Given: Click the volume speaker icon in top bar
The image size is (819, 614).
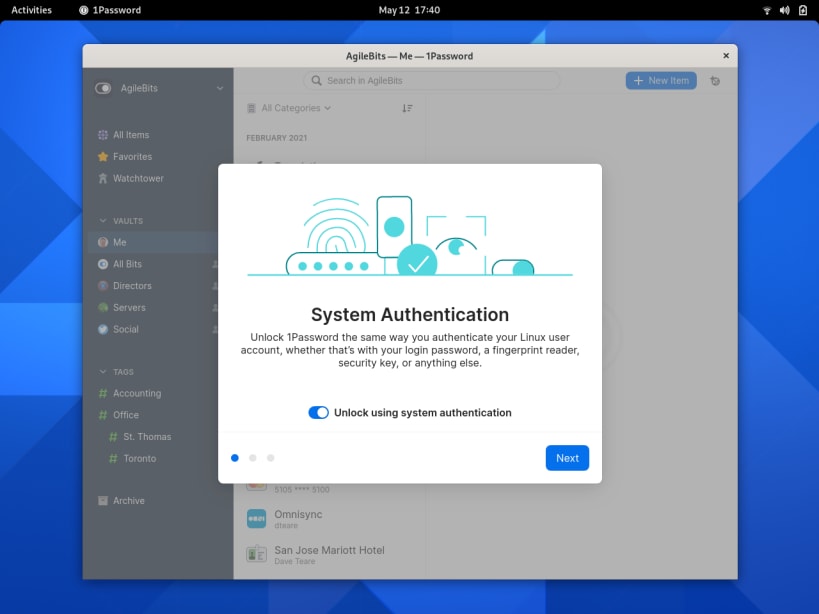Looking at the screenshot, I should point(785,10).
